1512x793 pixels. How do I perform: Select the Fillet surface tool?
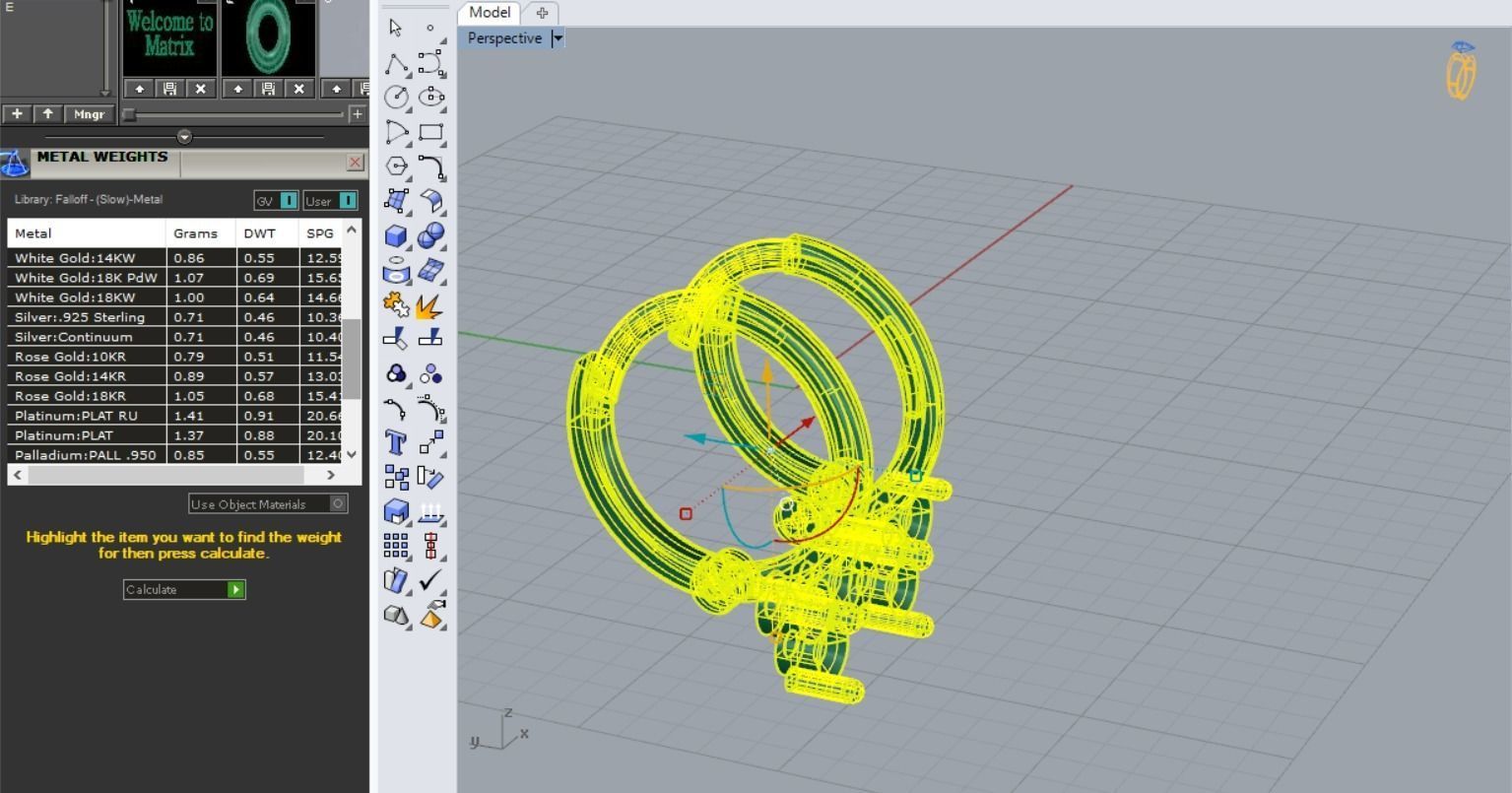click(x=430, y=201)
